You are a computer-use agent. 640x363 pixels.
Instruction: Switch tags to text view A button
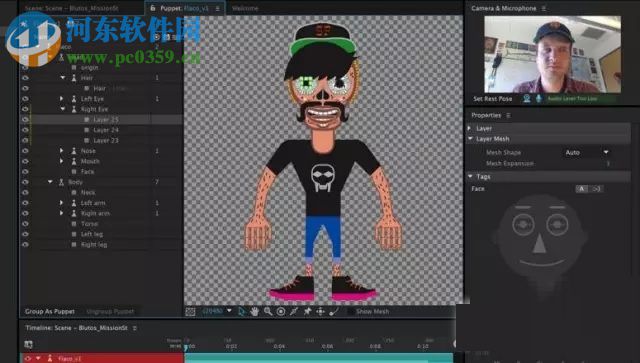click(582, 189)
